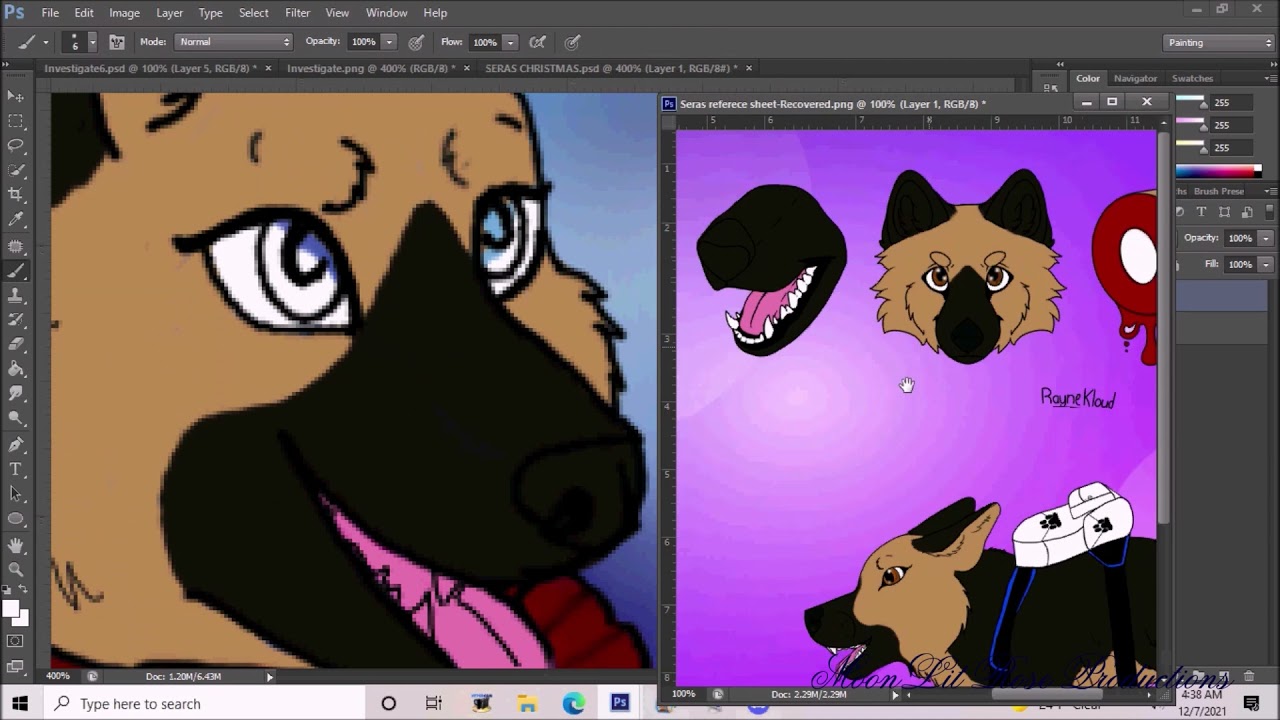Select the History Brush tool
Image resolution: width=1280 pixels, height=720 pixels.
[x=16, y=321]
